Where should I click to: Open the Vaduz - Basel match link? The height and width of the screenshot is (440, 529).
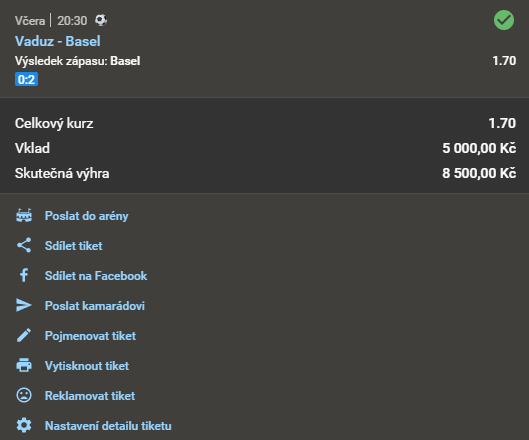coord(58,41)
